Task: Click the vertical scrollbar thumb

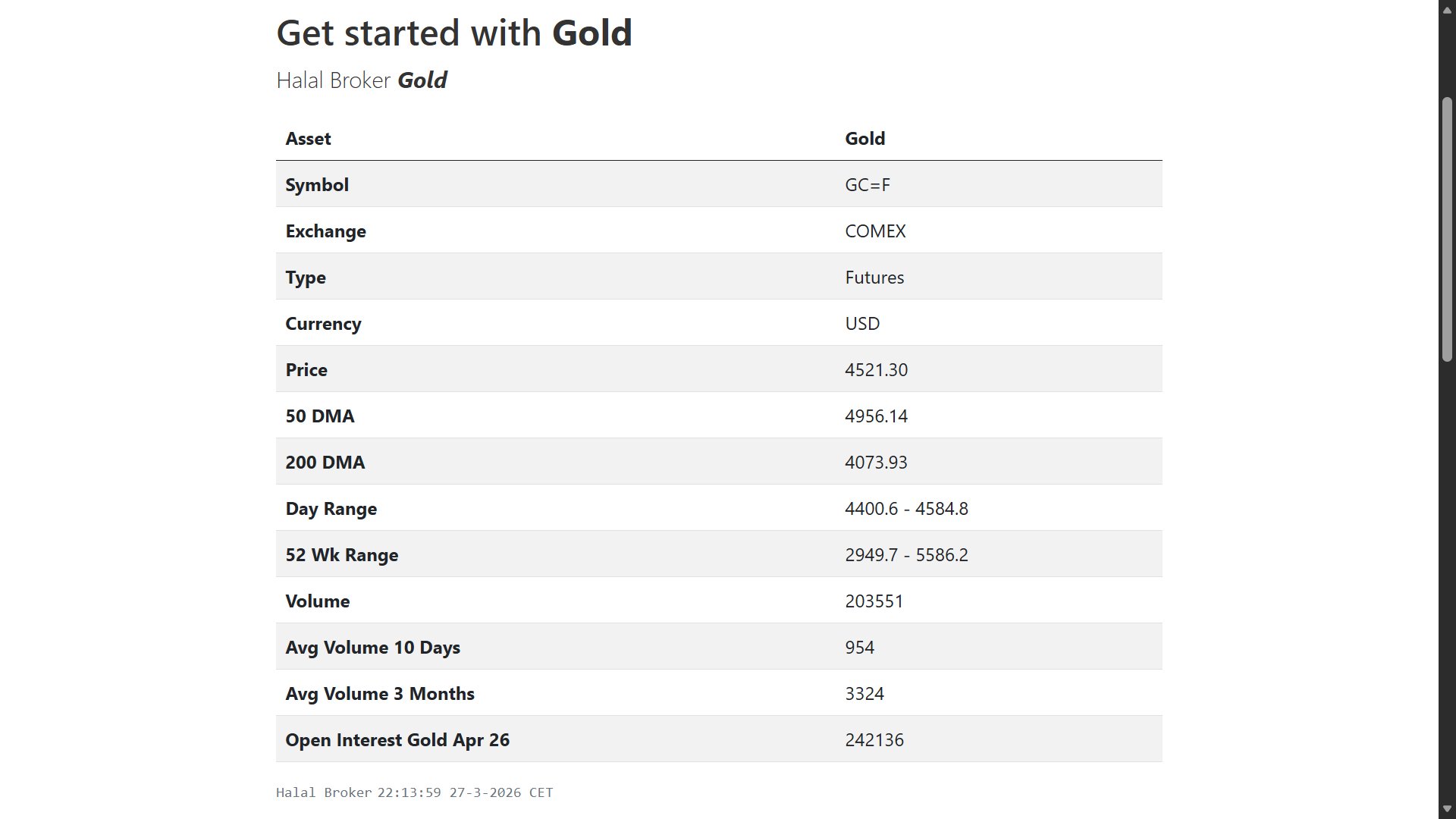Action: tap(1447, 227)
